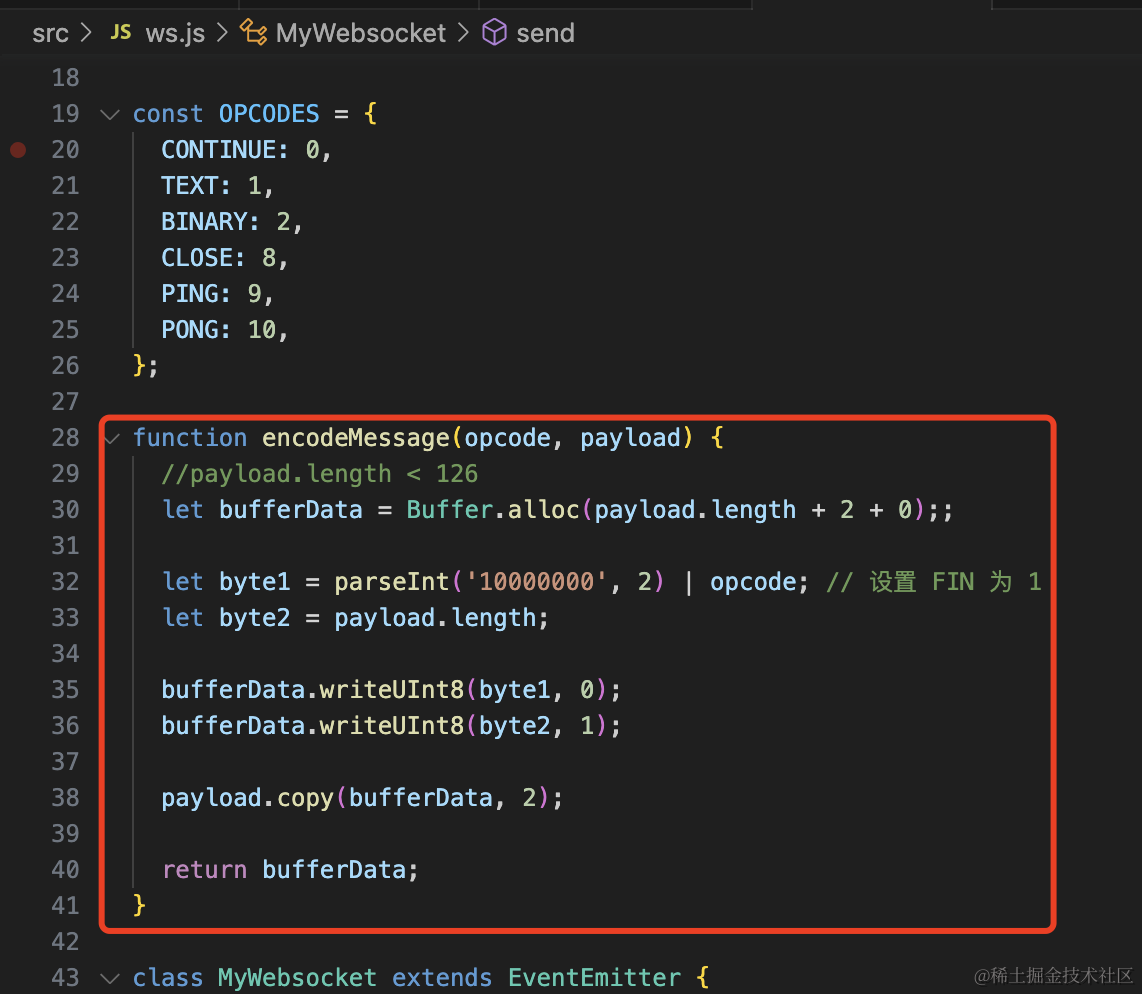Click line number 38 in the gutter
The width and height of the screenshot is (1142, 994).
pyautogui.click(x=65, y=798)
